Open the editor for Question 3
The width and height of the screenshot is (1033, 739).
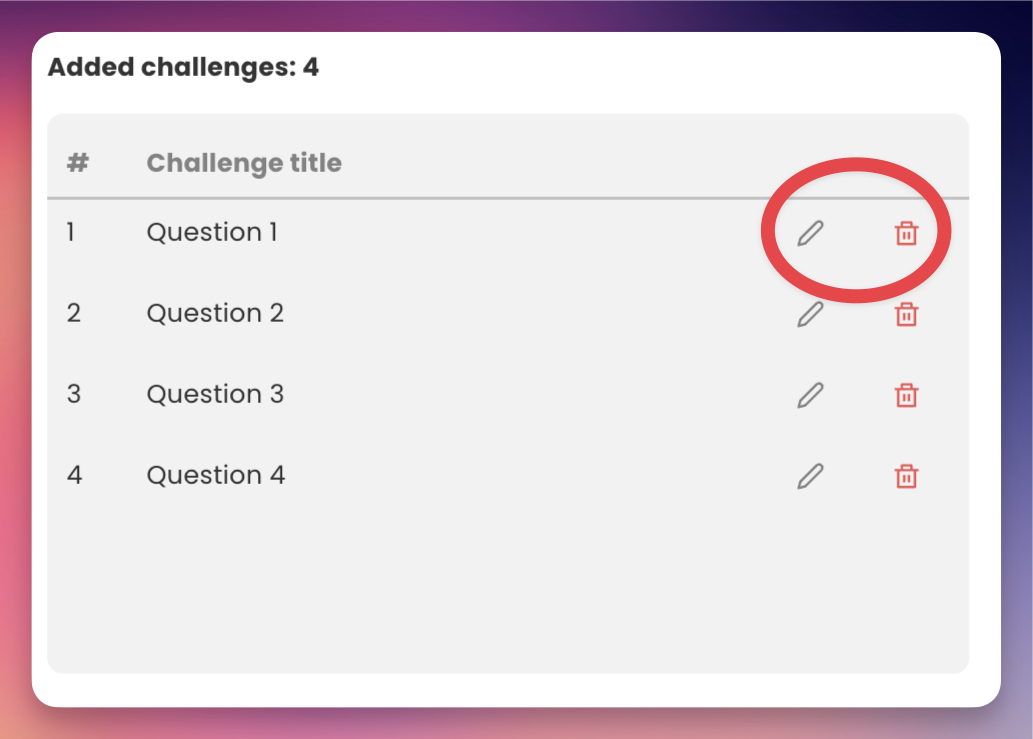pos(810,395)
